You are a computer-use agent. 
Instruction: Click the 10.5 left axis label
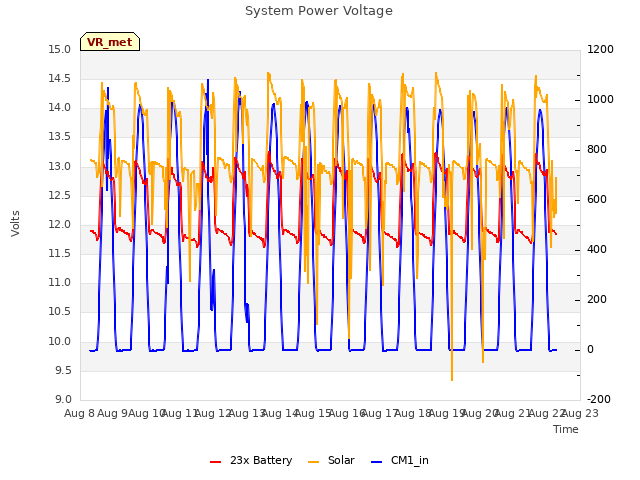pos(60,312)
